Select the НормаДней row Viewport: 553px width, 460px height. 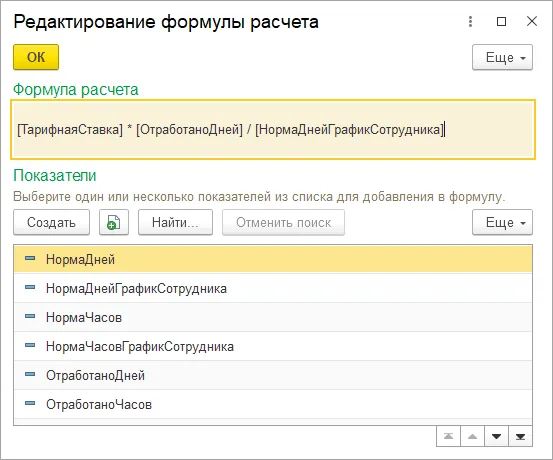click(273, 259)
